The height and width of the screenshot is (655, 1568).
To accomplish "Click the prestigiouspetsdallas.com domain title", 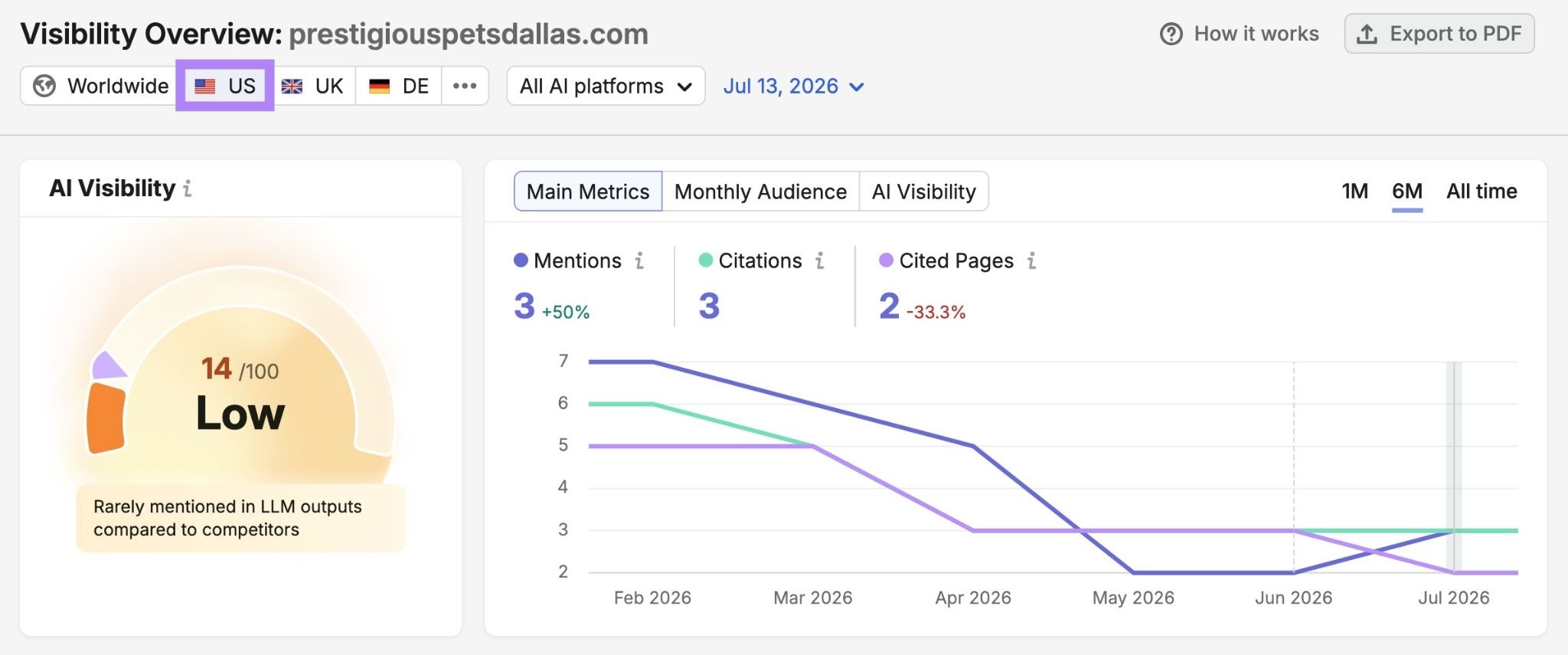I will click(x=469, y=34).
